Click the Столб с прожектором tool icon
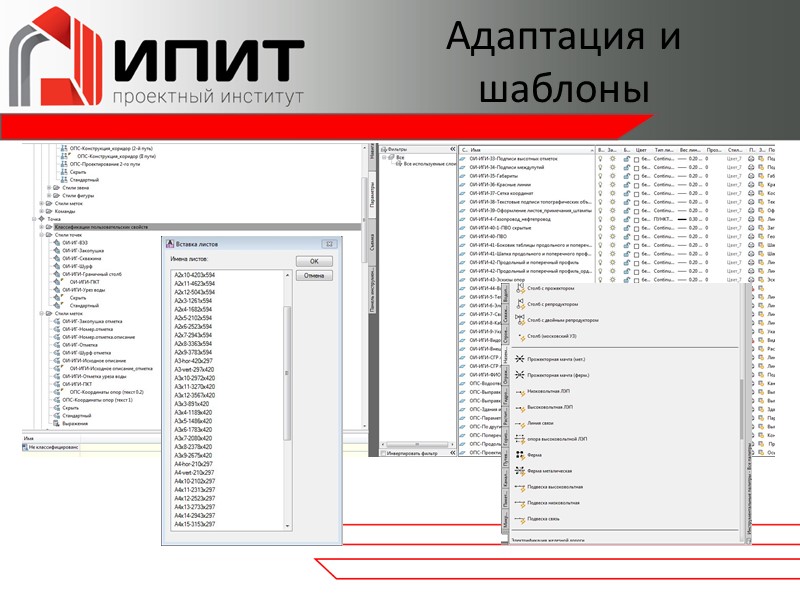 520,289
